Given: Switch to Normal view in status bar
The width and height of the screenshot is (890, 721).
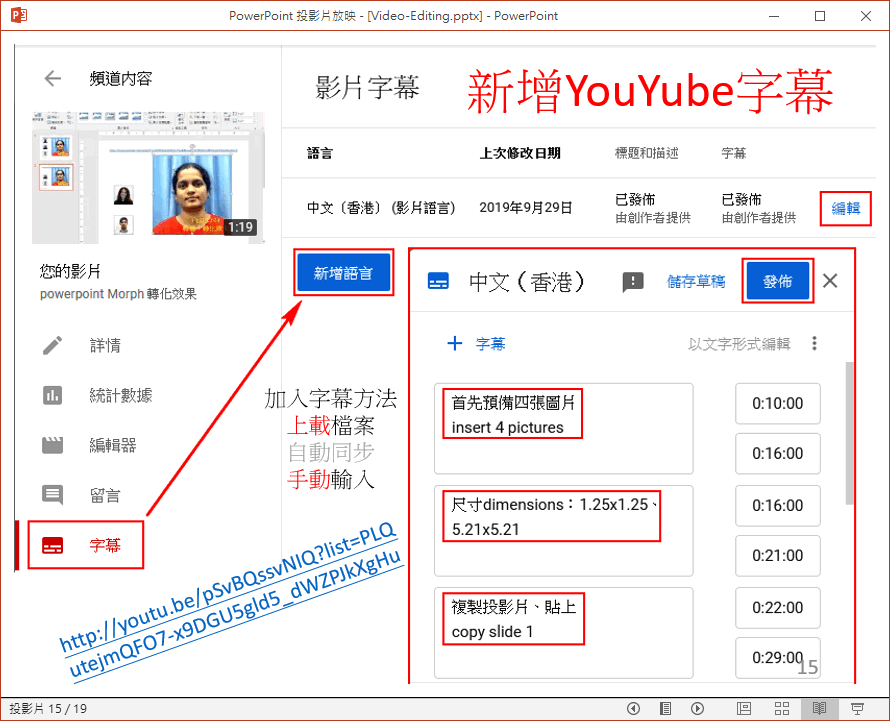Looking at the screenshot, I should click(x=743, y=709).
